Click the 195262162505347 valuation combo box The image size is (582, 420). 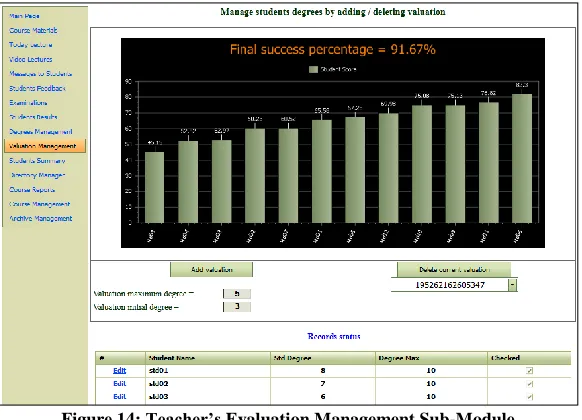454,285
